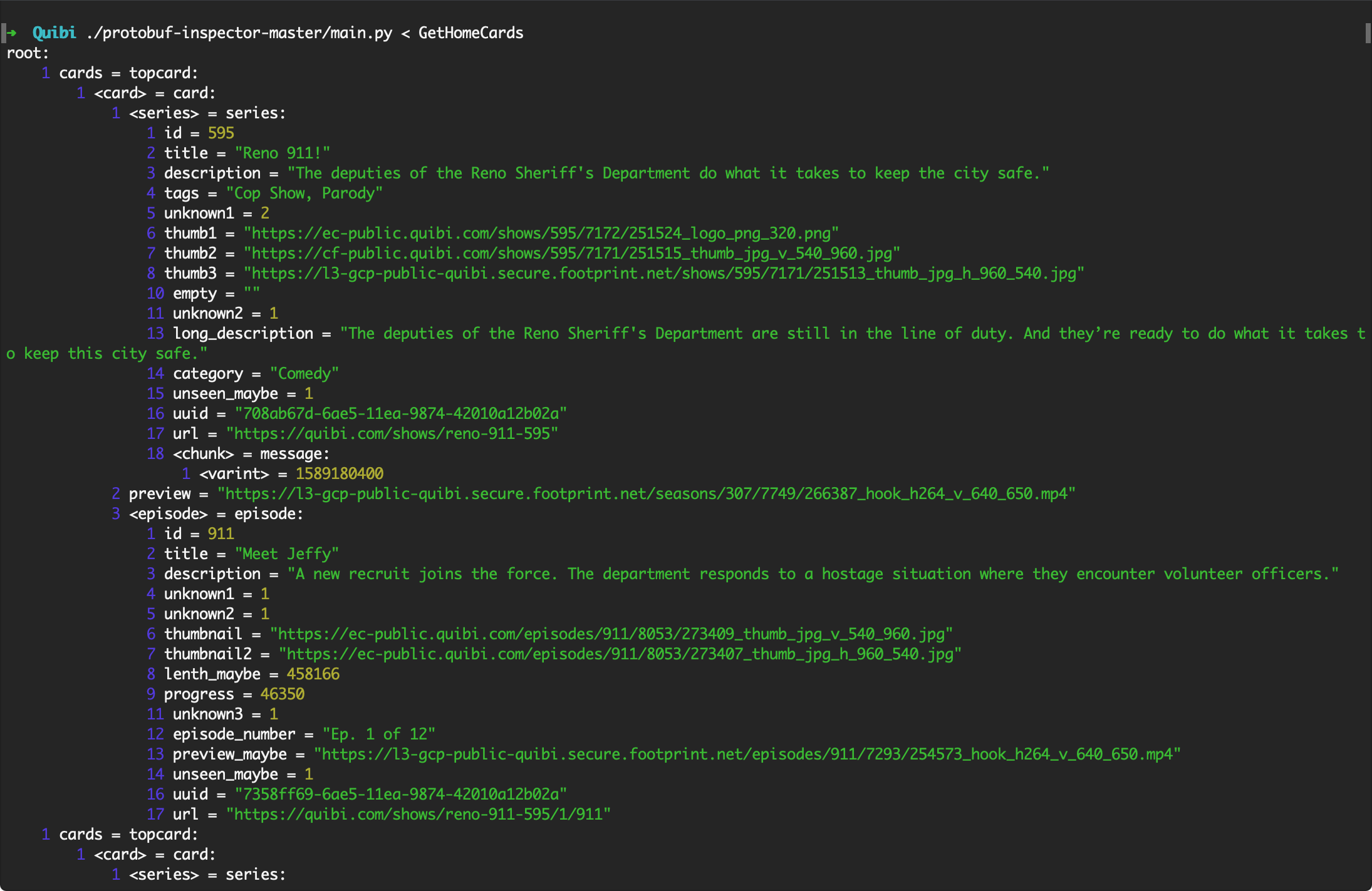Click the green prompt arrow
Image resolution: width=1372 pixels, height=891 pixels.
[11, 33]
